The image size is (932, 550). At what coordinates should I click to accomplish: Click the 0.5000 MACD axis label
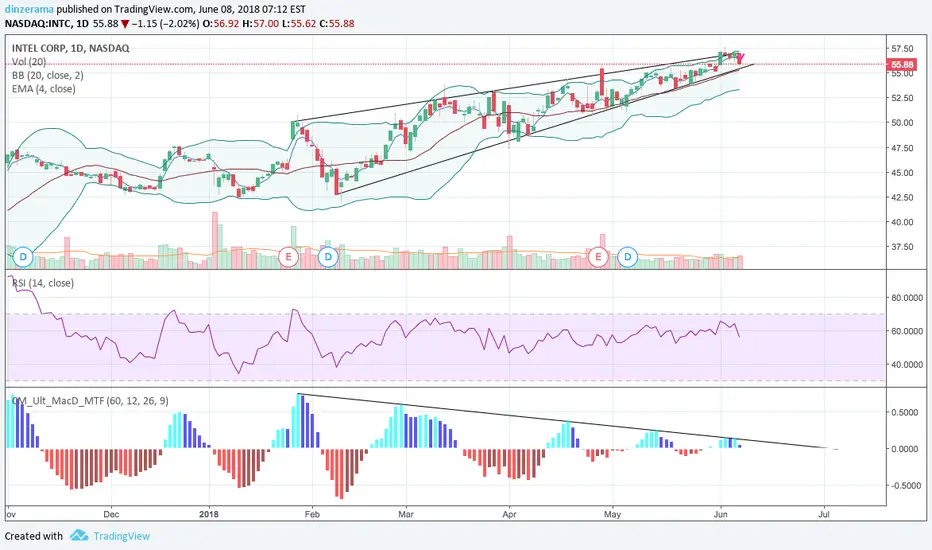click(906, 413)
